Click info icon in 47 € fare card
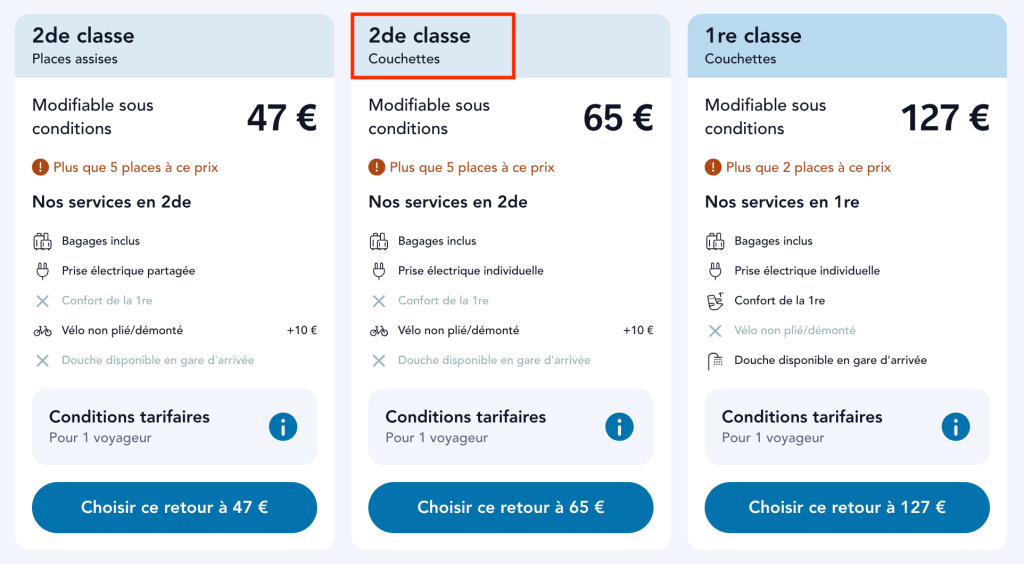The width and height of the screenshot is (1024, 564). tap(283, 427)
